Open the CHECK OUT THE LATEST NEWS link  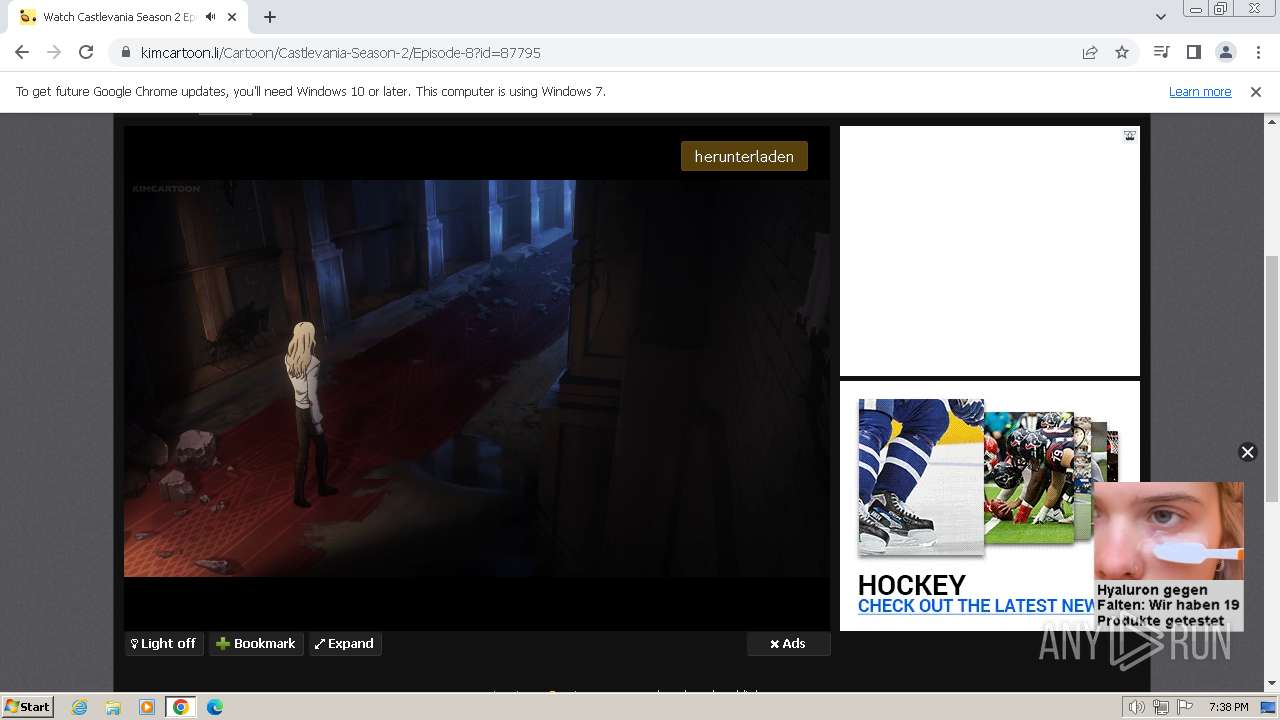[978, 606]
